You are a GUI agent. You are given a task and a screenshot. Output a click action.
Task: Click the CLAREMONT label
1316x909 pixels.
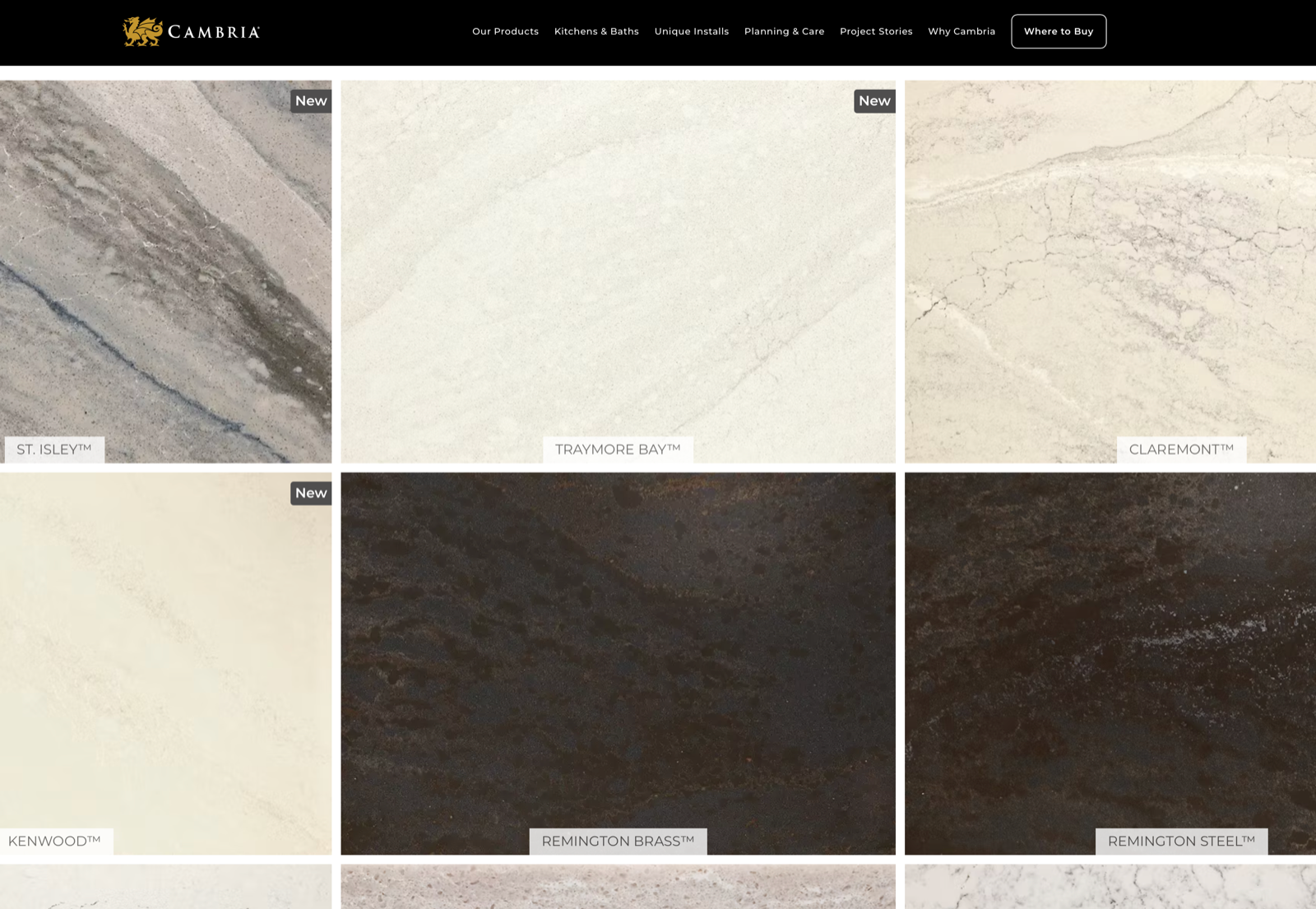tap(1181, 449)
